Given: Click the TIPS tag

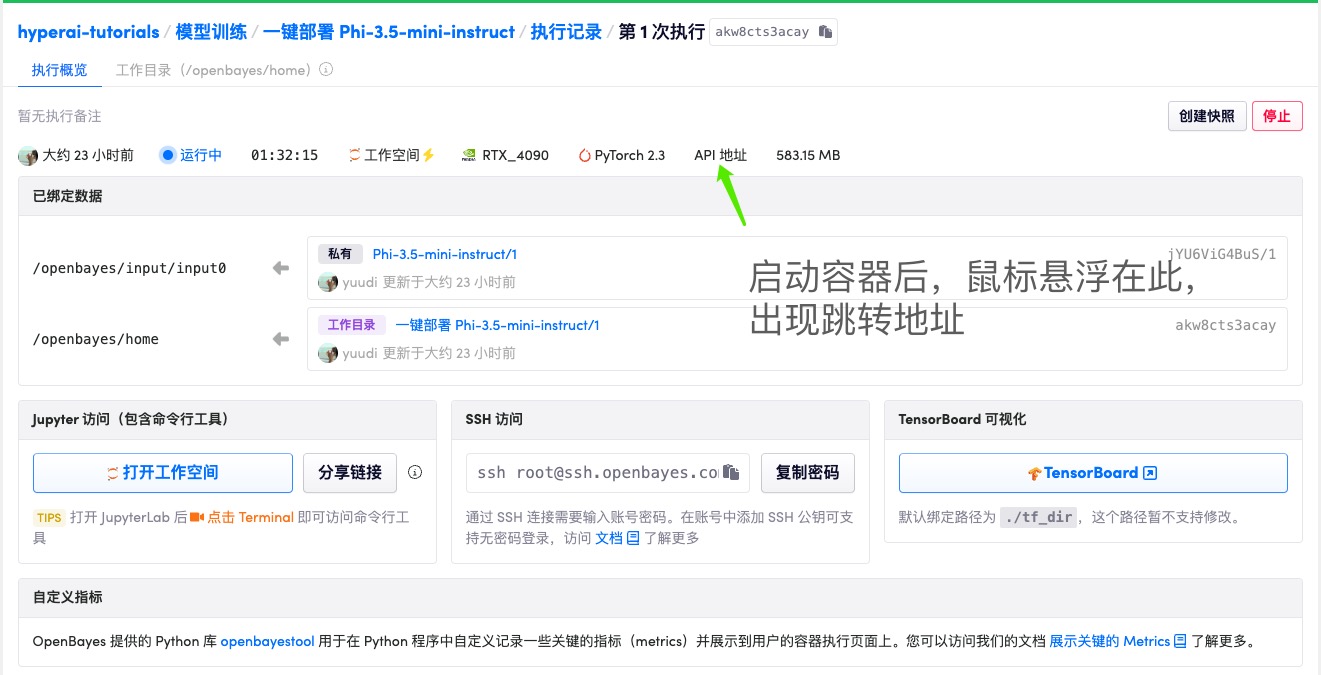Looking at the screenshot, I should point(49,518).
